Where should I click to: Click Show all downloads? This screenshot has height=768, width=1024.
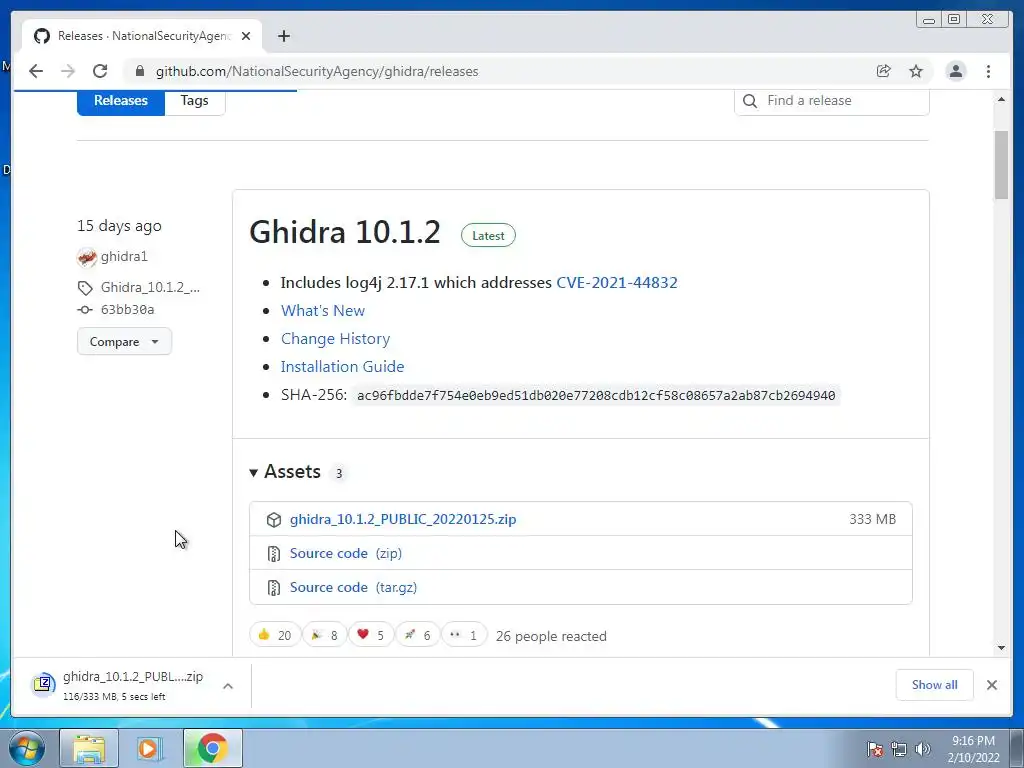pos(935,684)
